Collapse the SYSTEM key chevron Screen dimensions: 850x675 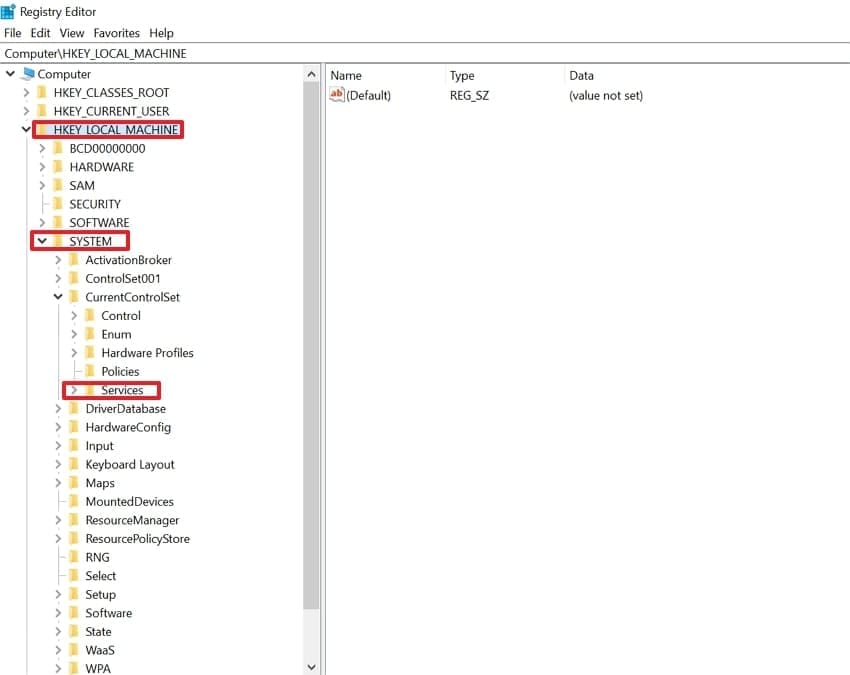42,241
